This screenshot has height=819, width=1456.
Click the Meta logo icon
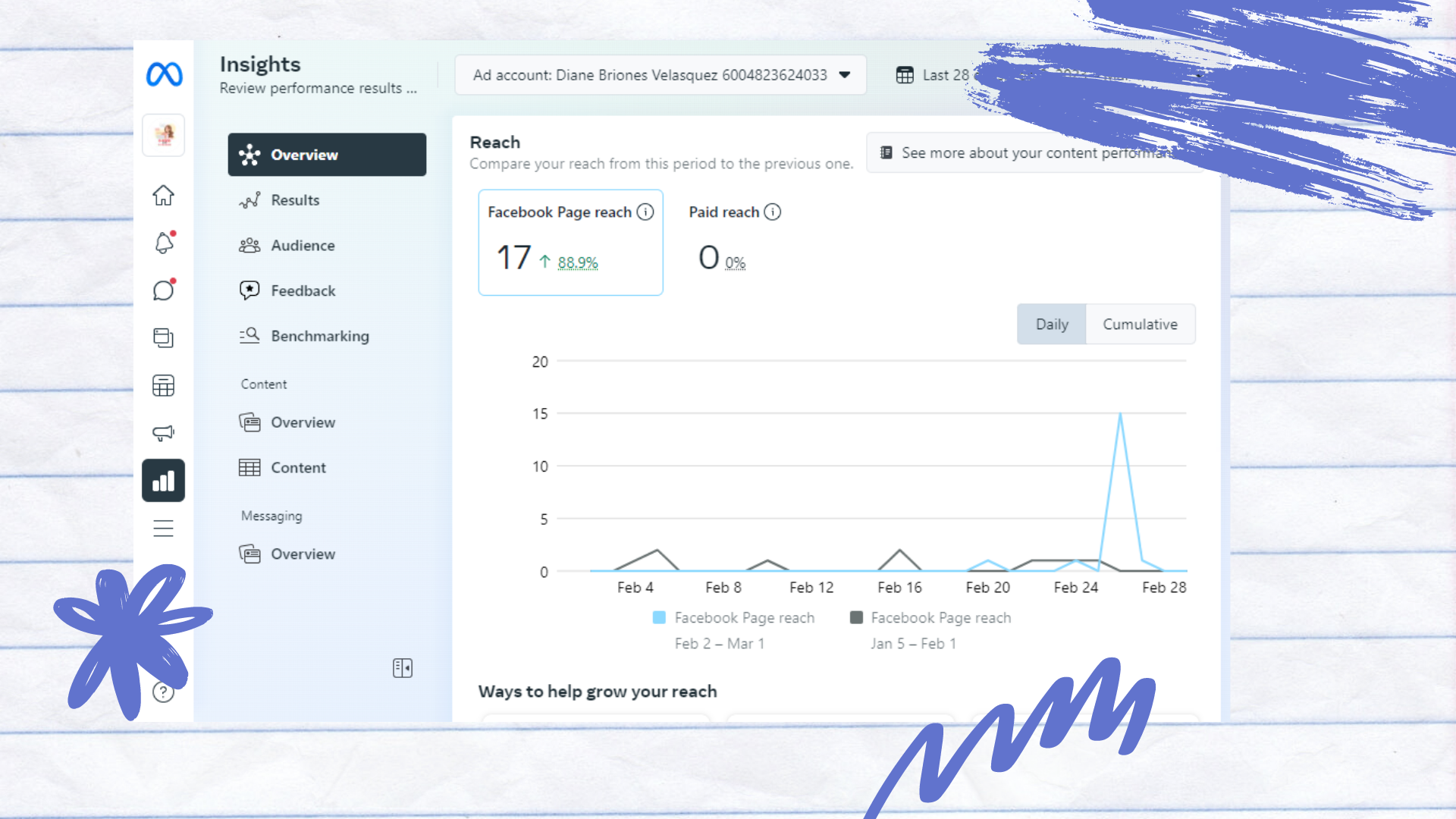point(164,74)
